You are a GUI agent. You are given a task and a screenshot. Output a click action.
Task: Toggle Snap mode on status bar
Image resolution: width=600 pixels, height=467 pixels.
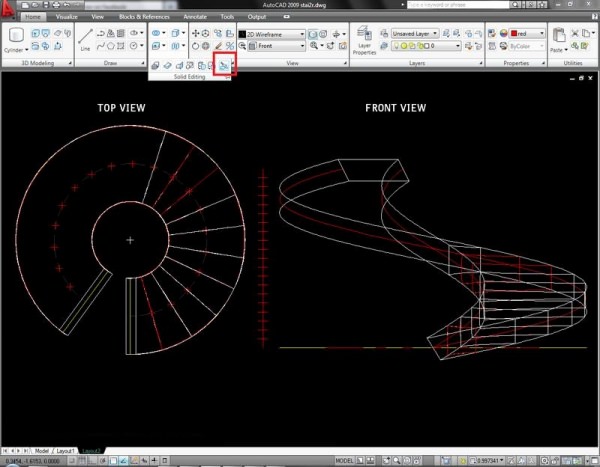pyautogui.click(x=72, y=460)
